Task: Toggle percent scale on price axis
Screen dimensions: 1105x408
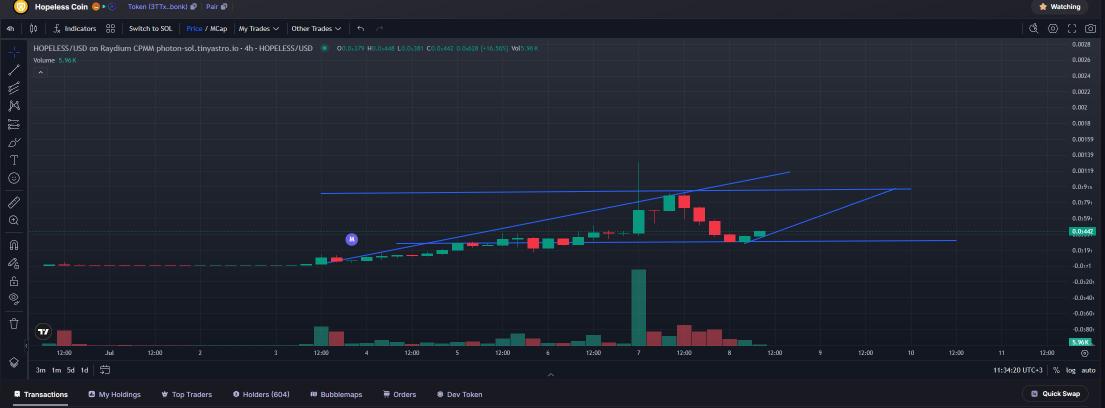Action: pos(1056,370)
